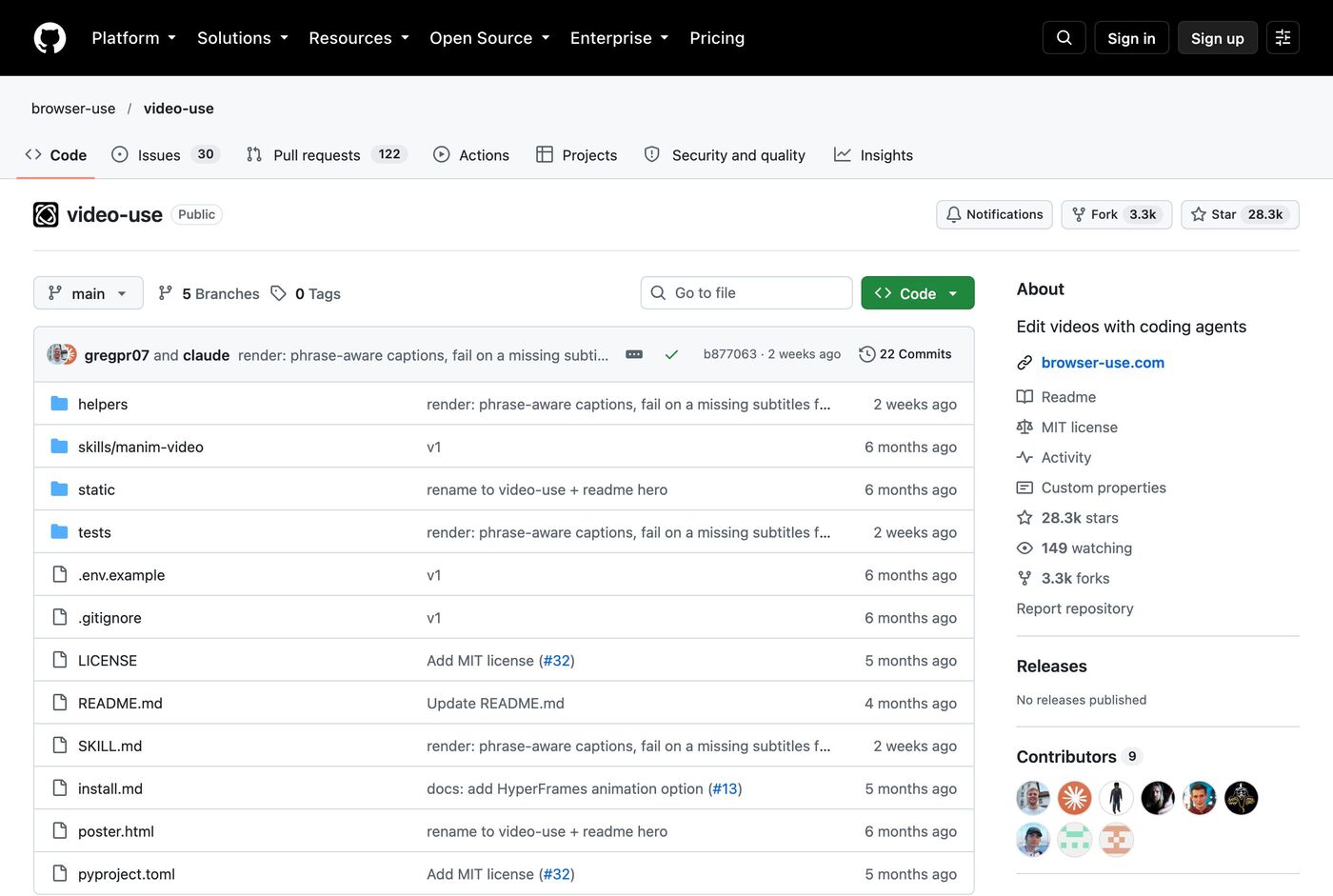1333x896 pixels.
Task: Switch to the Issues tab
Action: [166, 155]
